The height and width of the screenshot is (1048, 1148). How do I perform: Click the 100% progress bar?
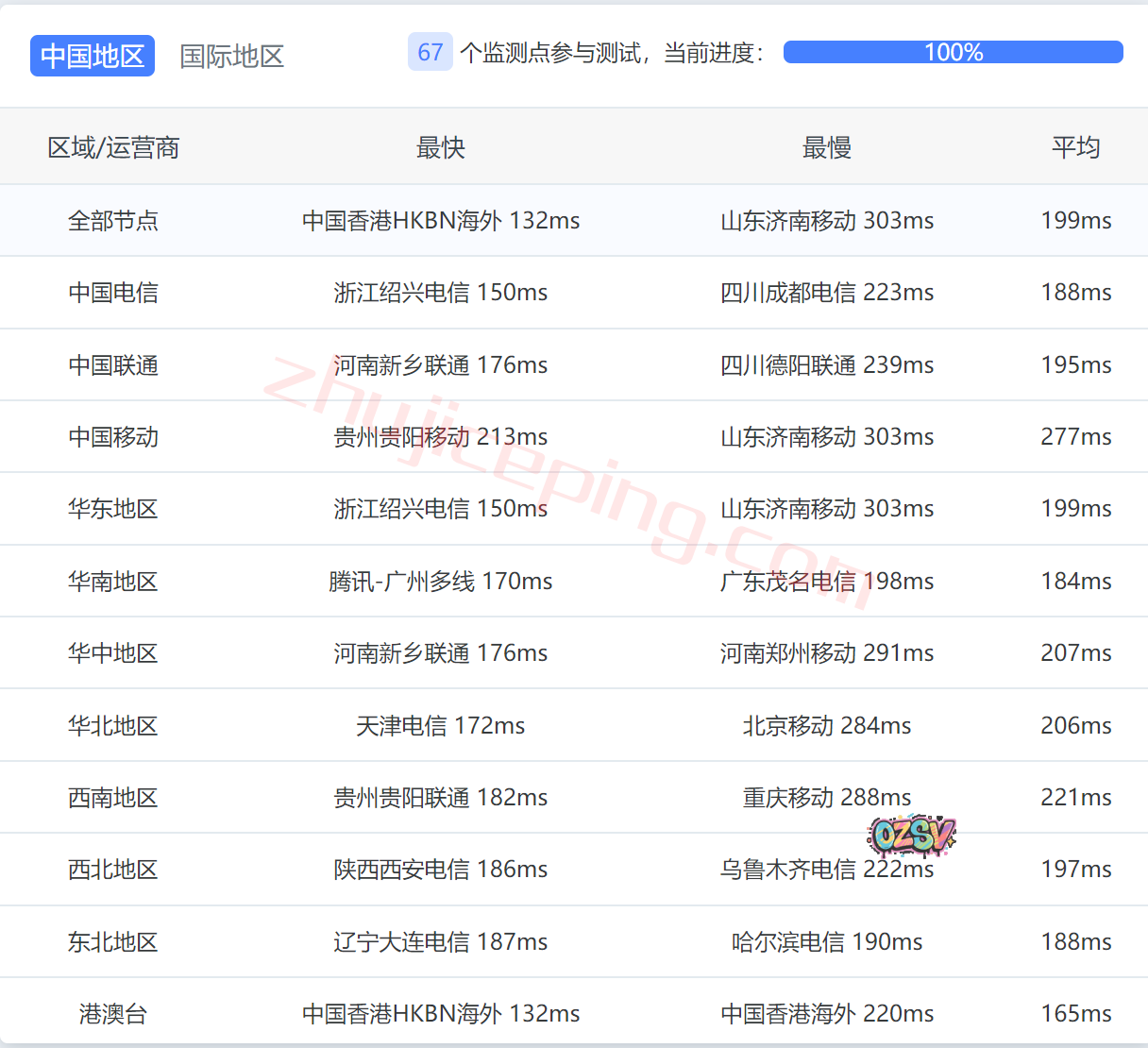pos(953,52)
